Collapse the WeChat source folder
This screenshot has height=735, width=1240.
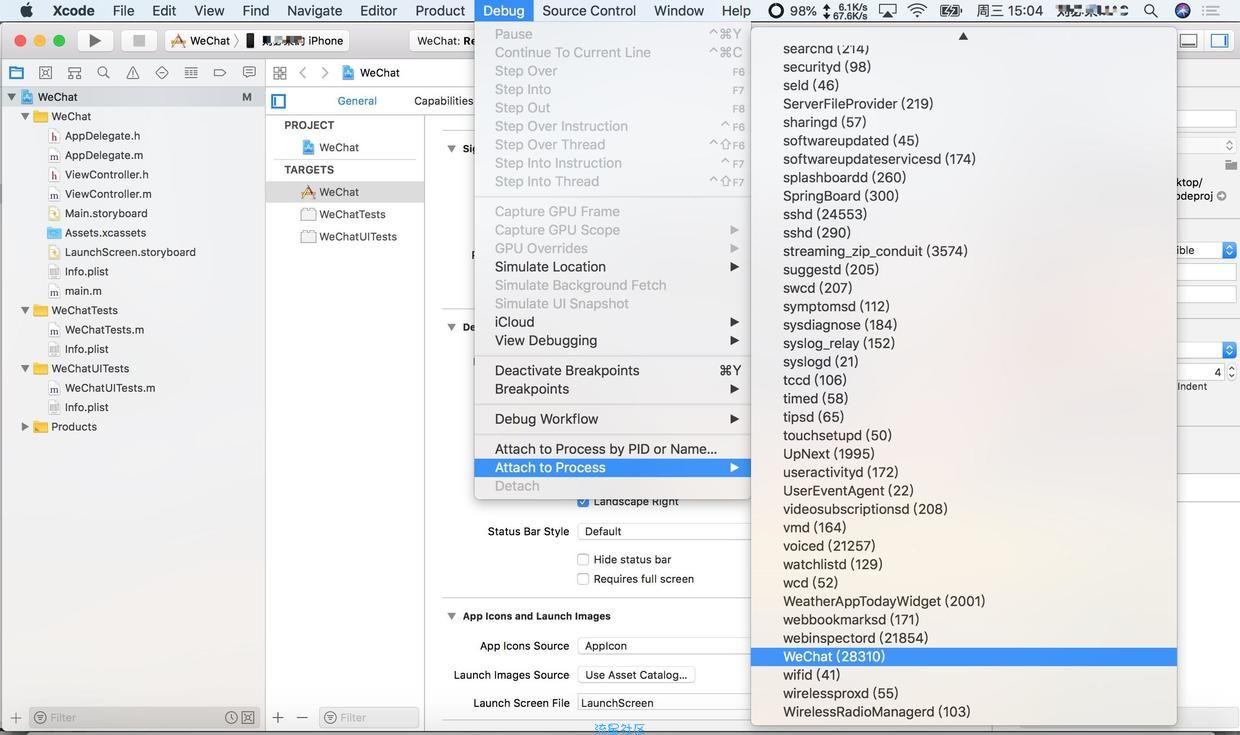pyautogui.click(x=25, y=116)
